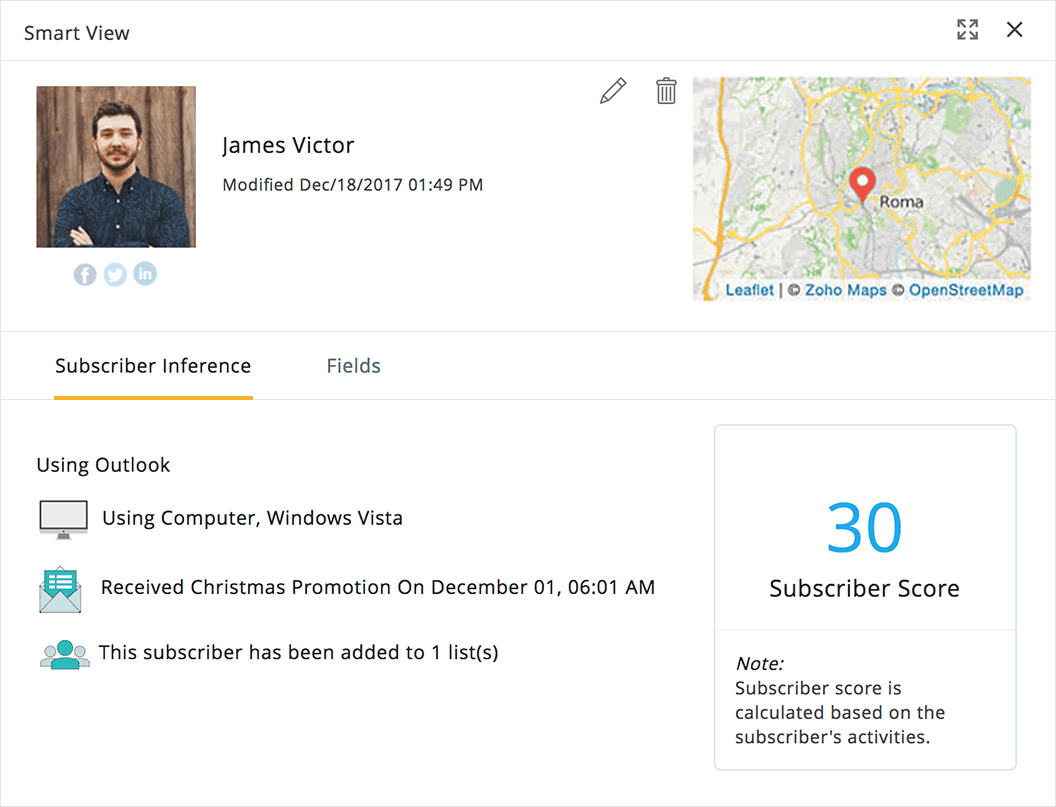The width and height of the screenshot is (1056, 807).
Task: Click the Note: heading text
Action: pyautogui.click(x=760, y=664)
